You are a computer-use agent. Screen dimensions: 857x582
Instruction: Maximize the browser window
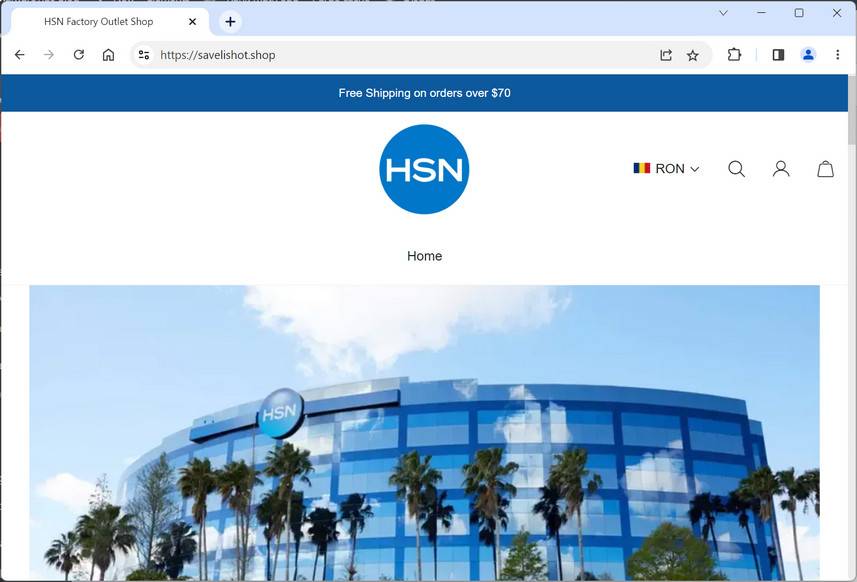pyautogui.click(x=799, y=13)
